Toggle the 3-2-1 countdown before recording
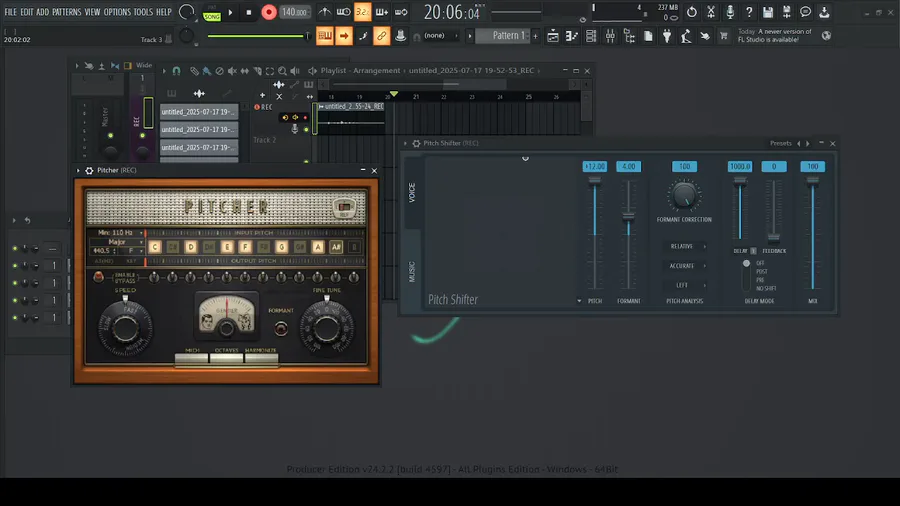The height and width of the screenshot is (506, 900). click(x=362, y=12)
